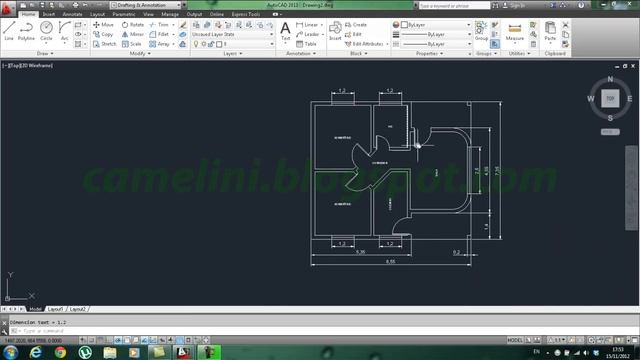Screen dimensions: 640x360
Task: Click the taskbar clock showing 17:53
Action: tap(618, 353)
